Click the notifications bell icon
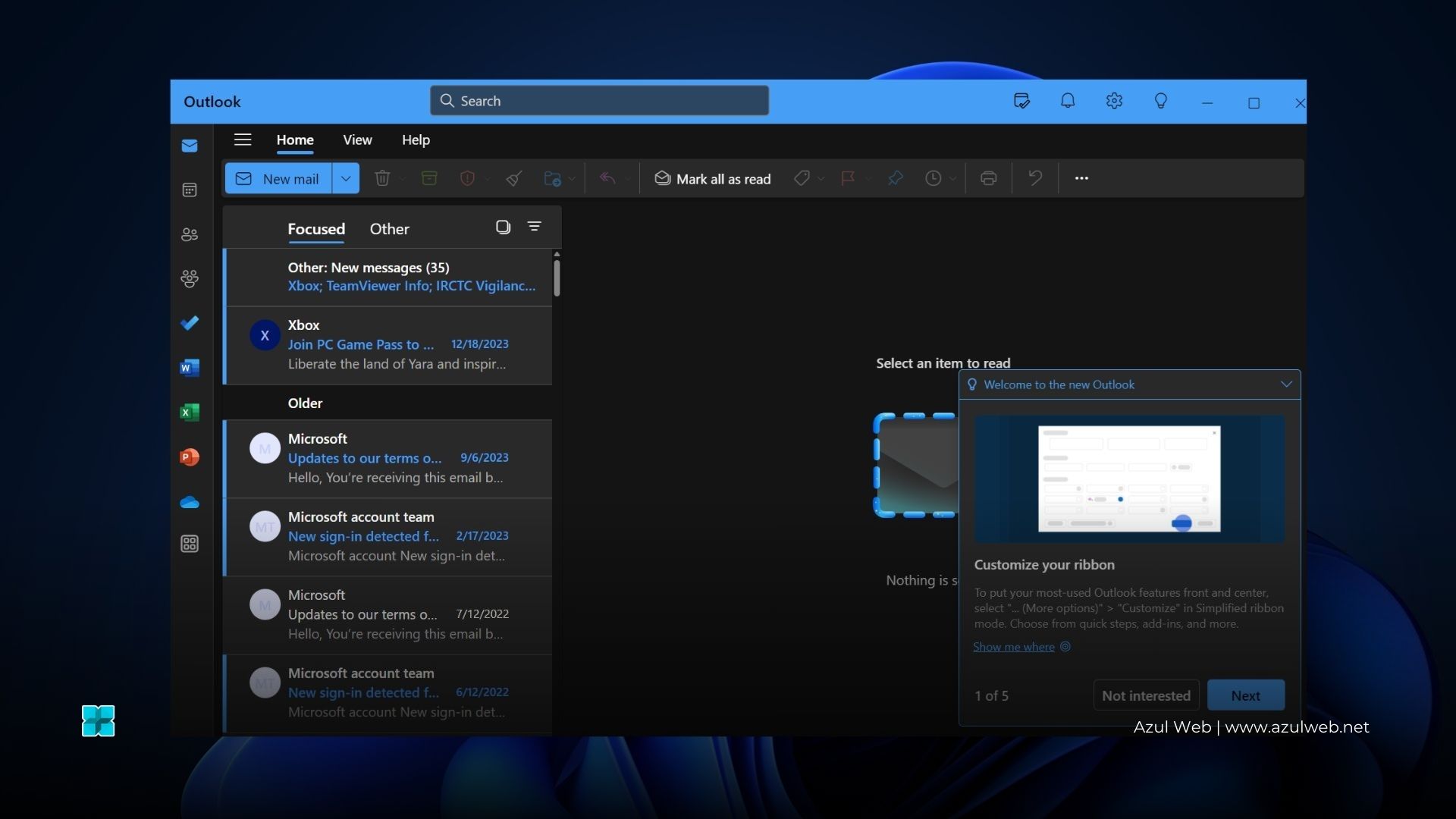The height and width of the screenshot is (819, 1456). 1068,101
